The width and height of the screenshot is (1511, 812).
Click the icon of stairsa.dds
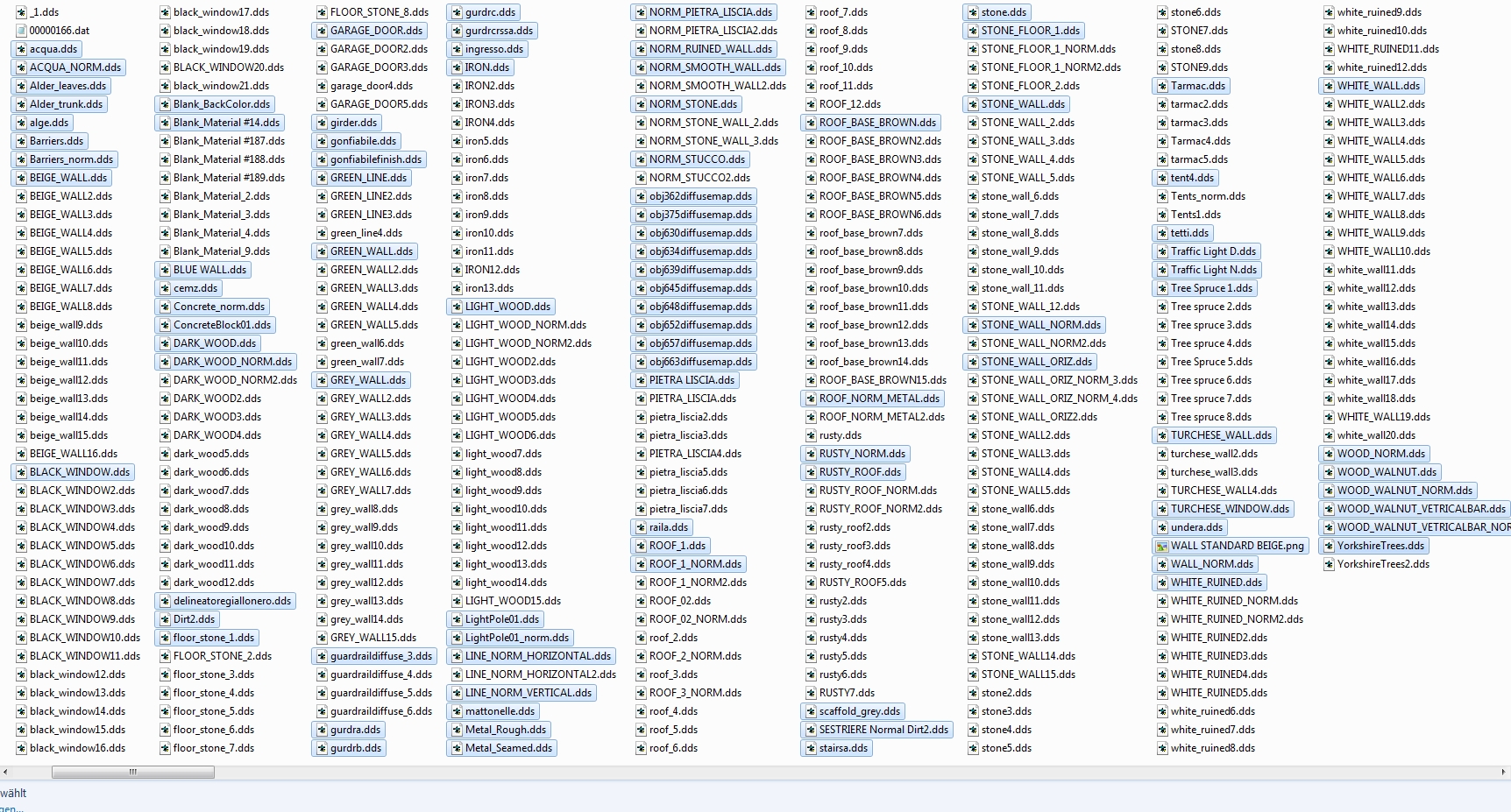coord(811,748)
